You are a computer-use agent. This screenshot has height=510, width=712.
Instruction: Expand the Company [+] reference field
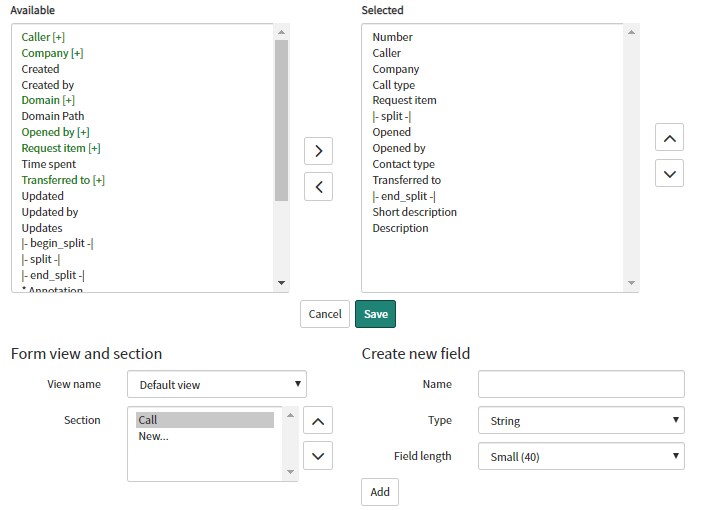[x=52, y=53]
